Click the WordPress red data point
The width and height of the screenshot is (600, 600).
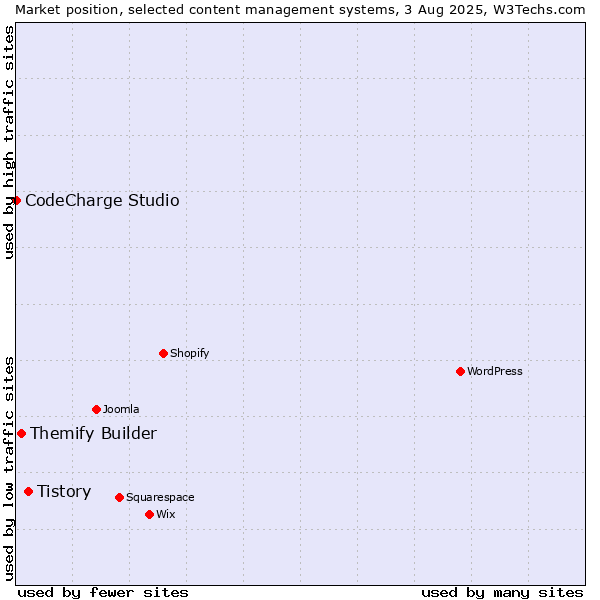click(x=460, y=371)
